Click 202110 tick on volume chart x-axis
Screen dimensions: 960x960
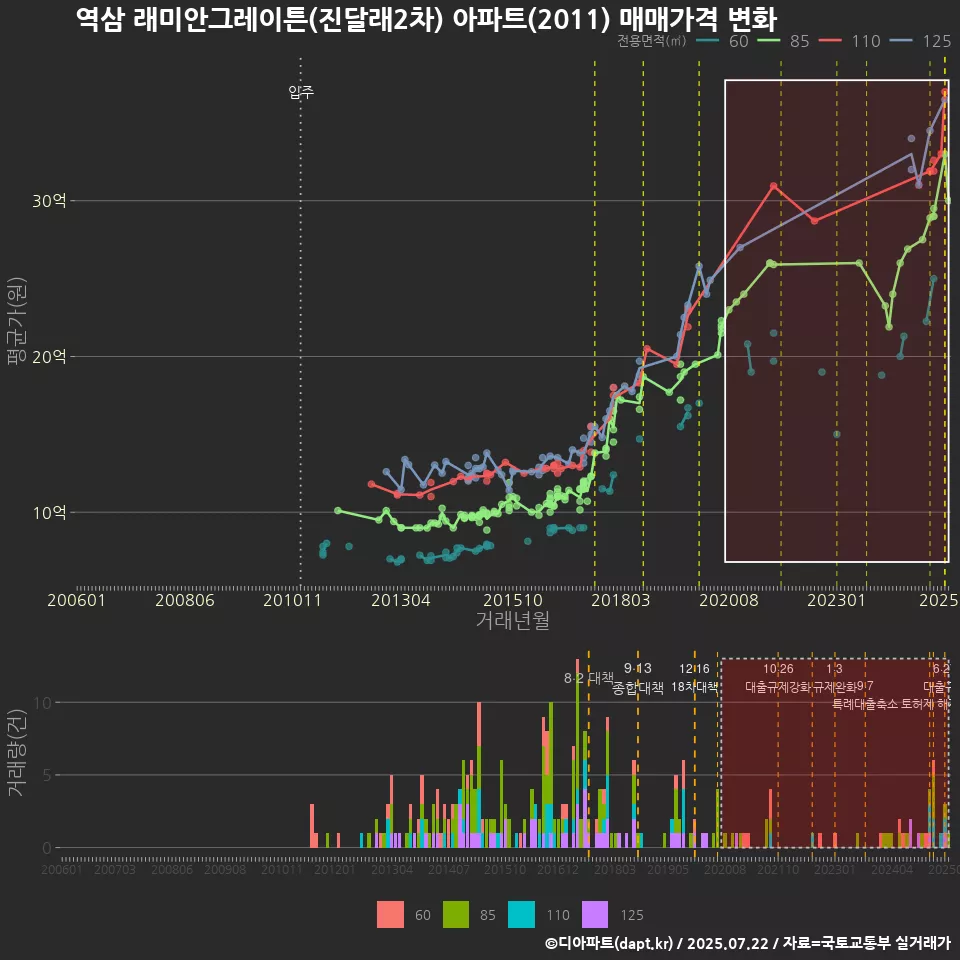(x=778, y=869)
